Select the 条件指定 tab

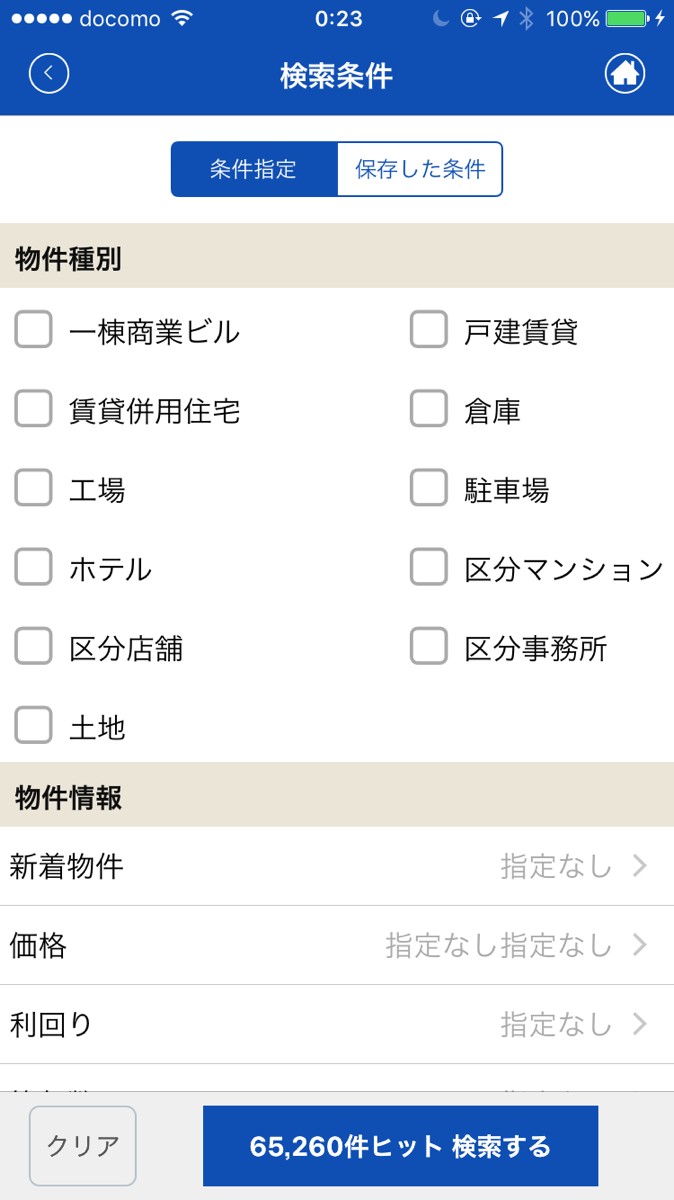(x=254, y=169)
